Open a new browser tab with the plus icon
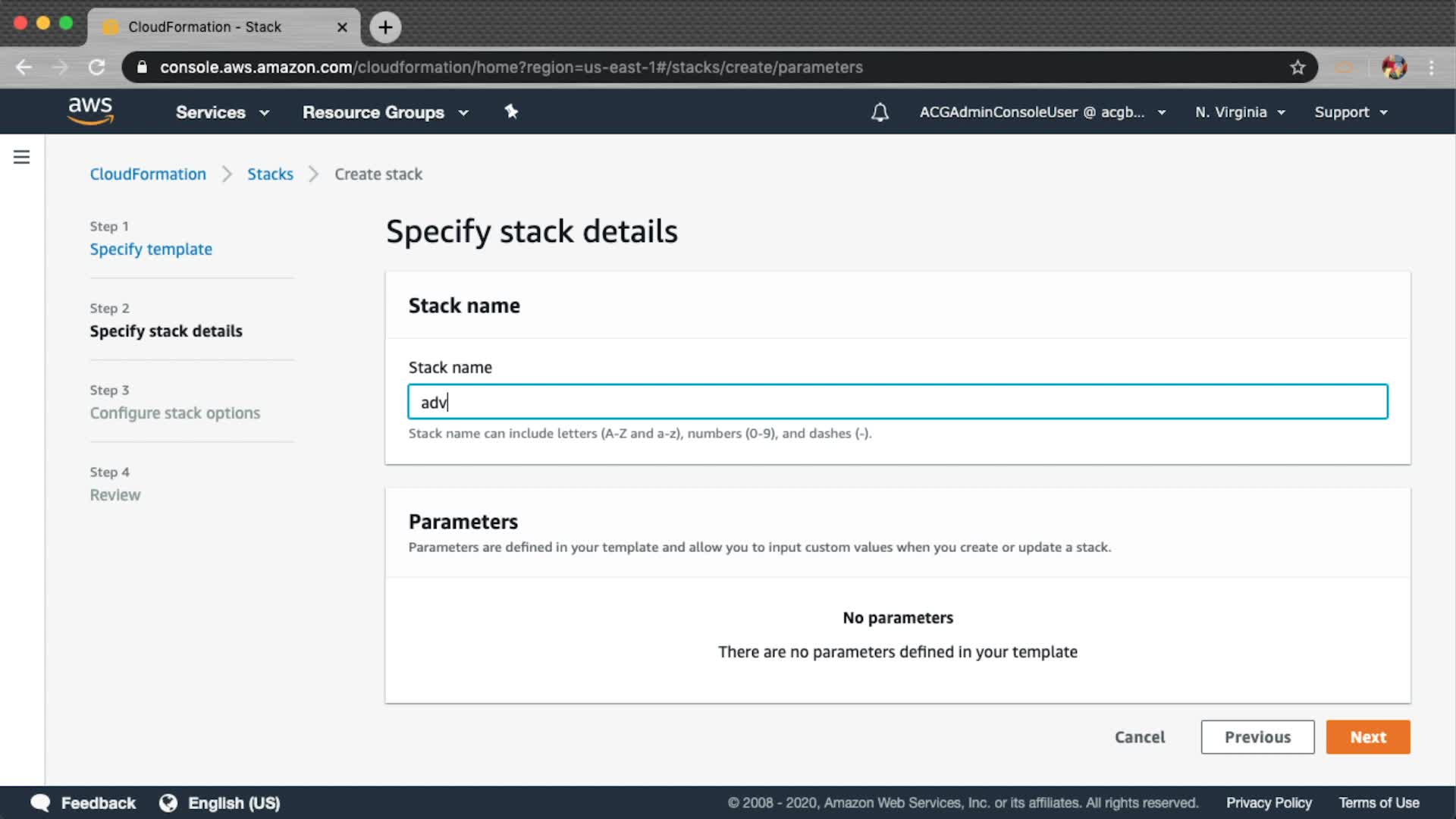The height and width of the screenshot is (819, 1456). 385,27
